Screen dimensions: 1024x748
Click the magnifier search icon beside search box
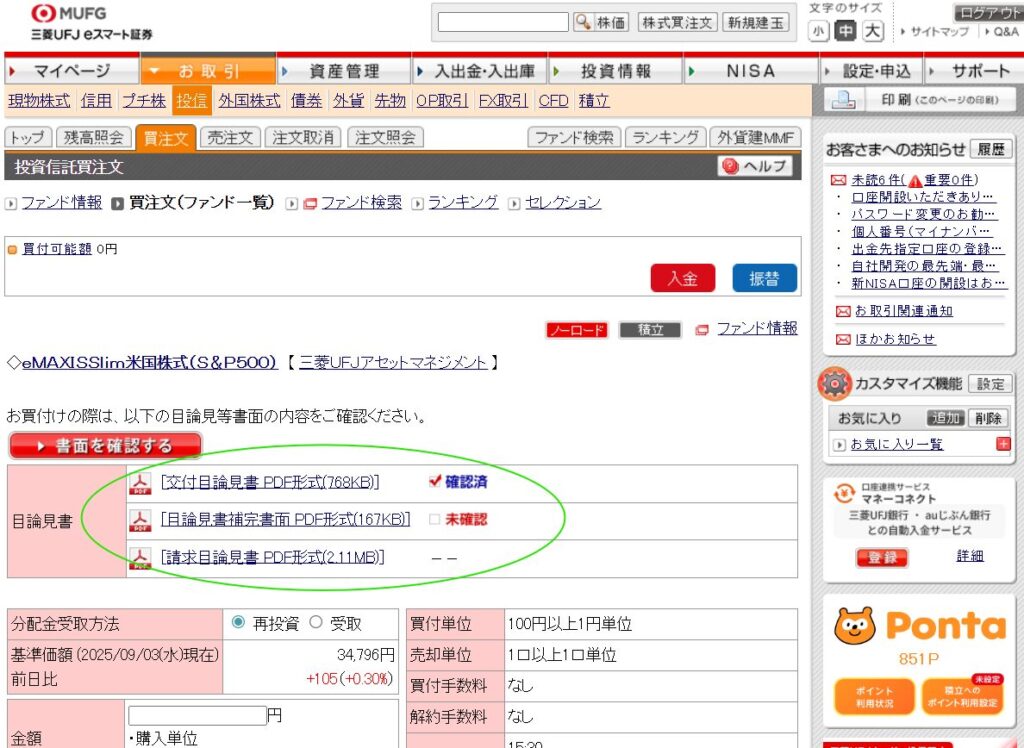pyautogui.click(x=582, y=22)
